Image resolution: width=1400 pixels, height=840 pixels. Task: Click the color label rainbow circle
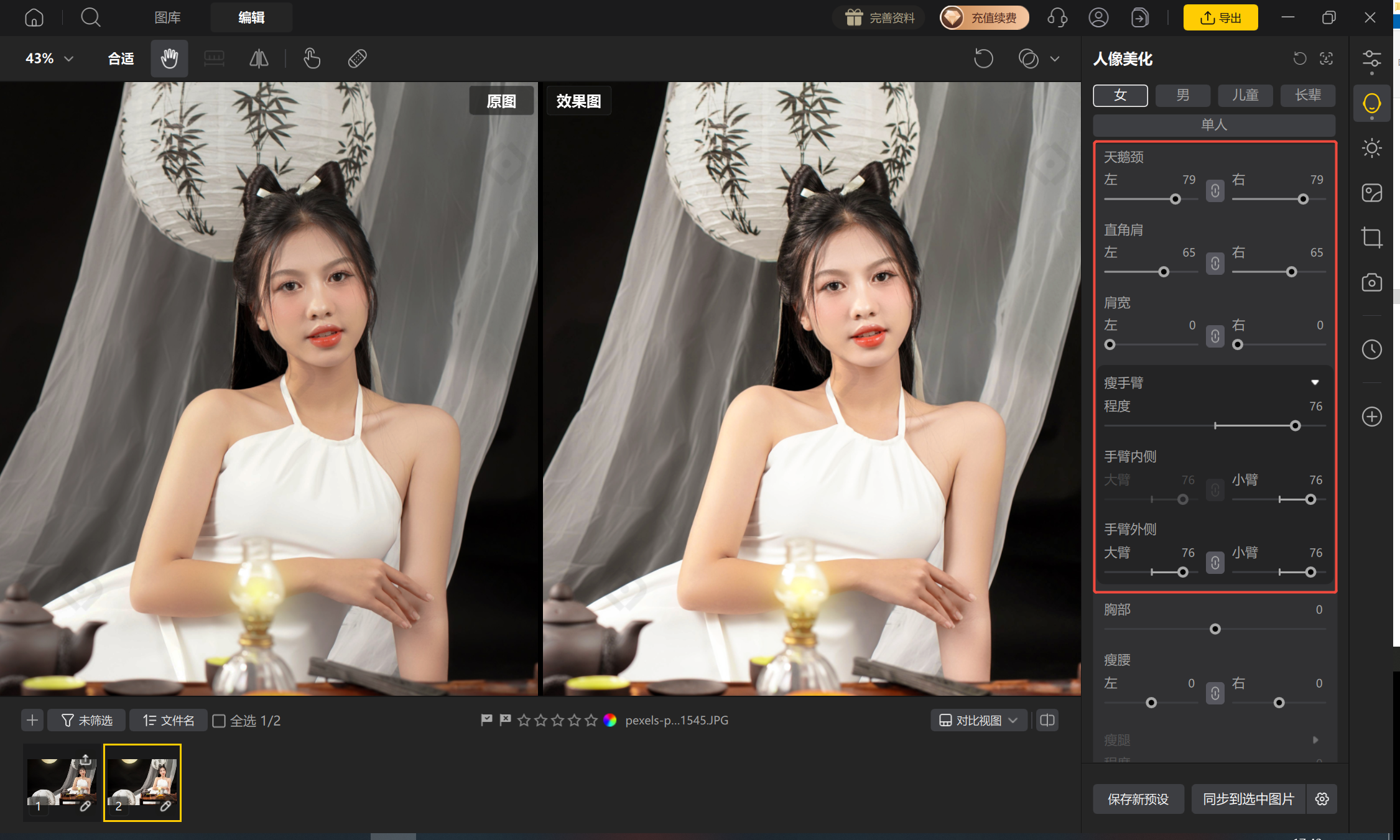[610, 720]
